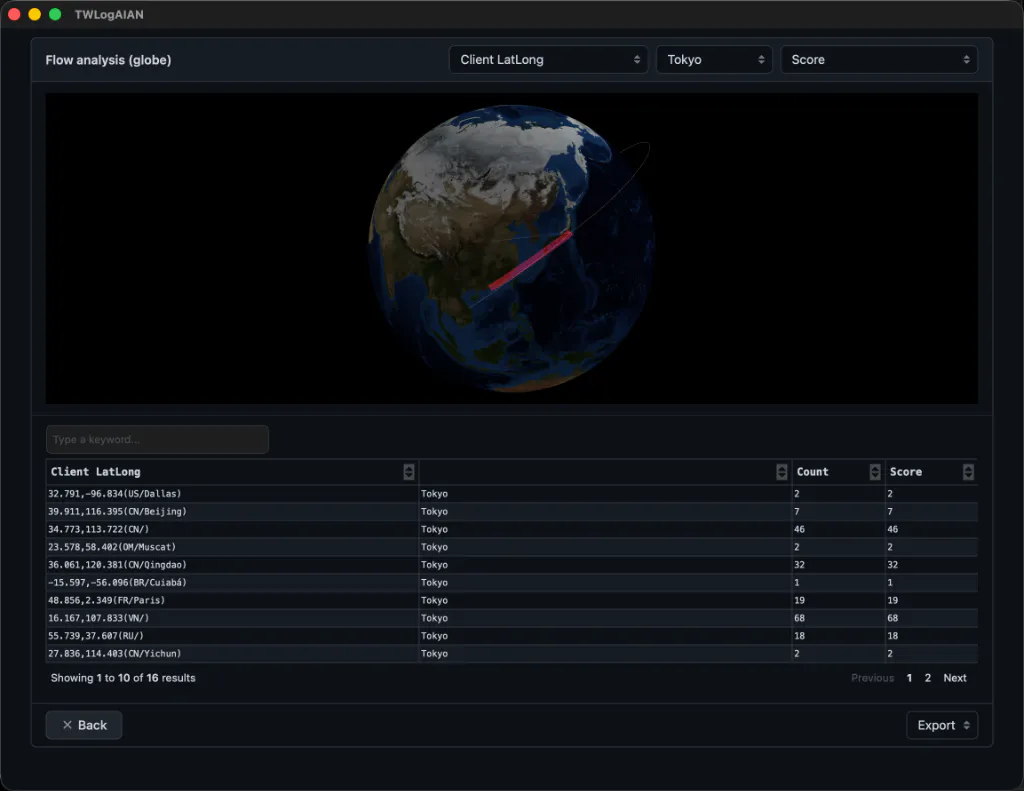The height and width of the screenshot is (791, 1024).
Task: Click Tokyo cell in the Paris row
Action: click(605, 600)
